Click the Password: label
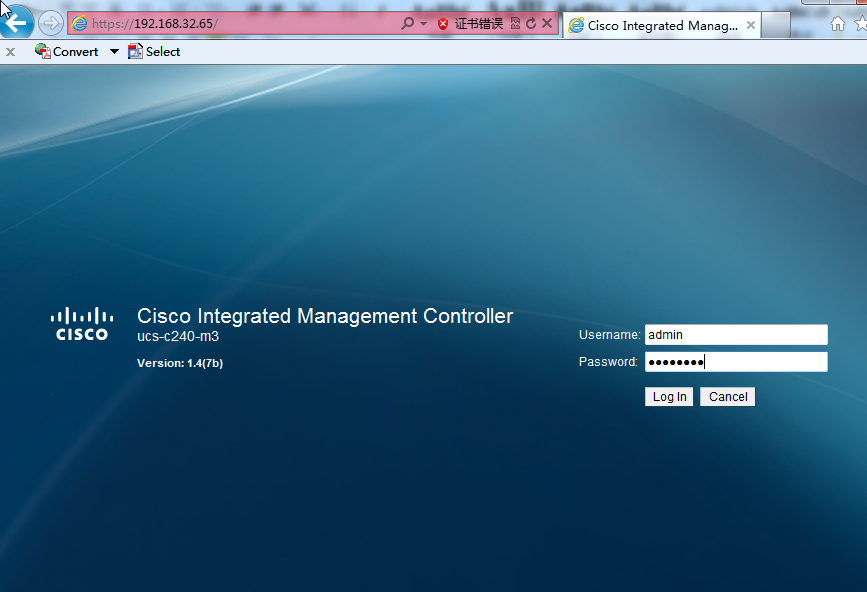Screen dimensions: 867x592 click(x=608, y=362)
